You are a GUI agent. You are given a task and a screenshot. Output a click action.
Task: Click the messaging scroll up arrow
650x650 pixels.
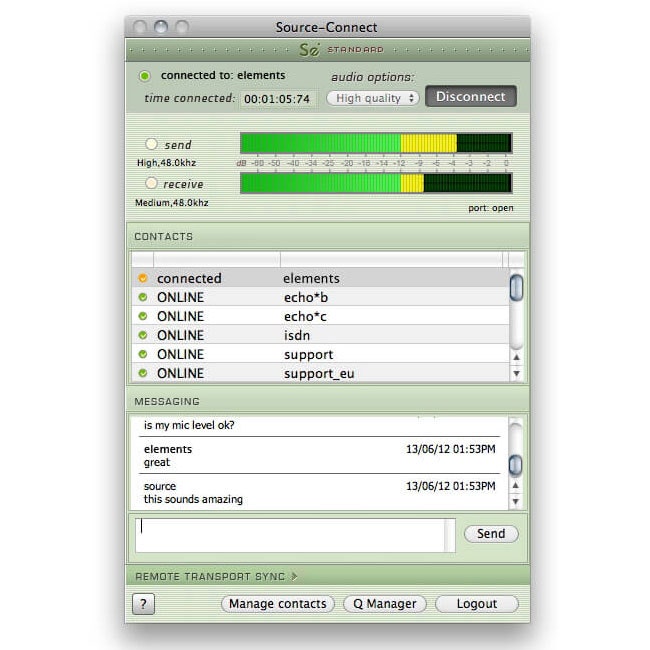pos(515,485)
